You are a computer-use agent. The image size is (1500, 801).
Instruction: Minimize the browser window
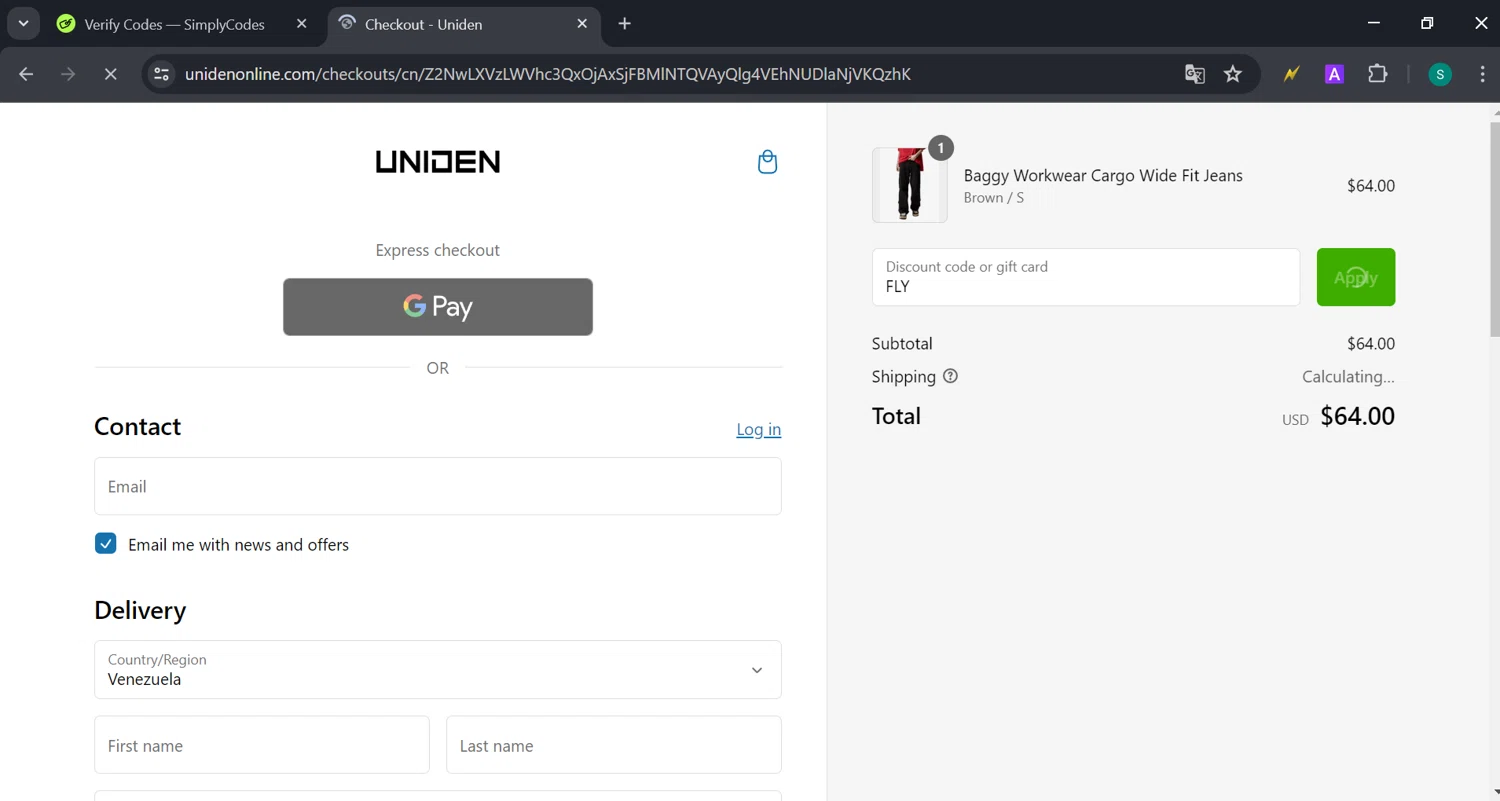(1374, 23)
